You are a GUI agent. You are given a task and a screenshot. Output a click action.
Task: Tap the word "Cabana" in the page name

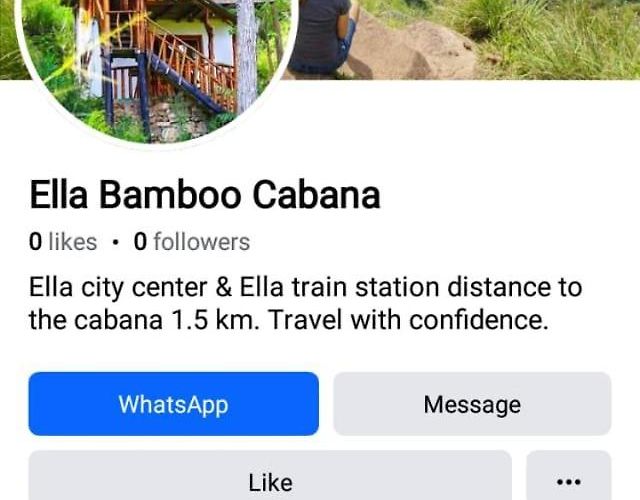pos(316,195)
